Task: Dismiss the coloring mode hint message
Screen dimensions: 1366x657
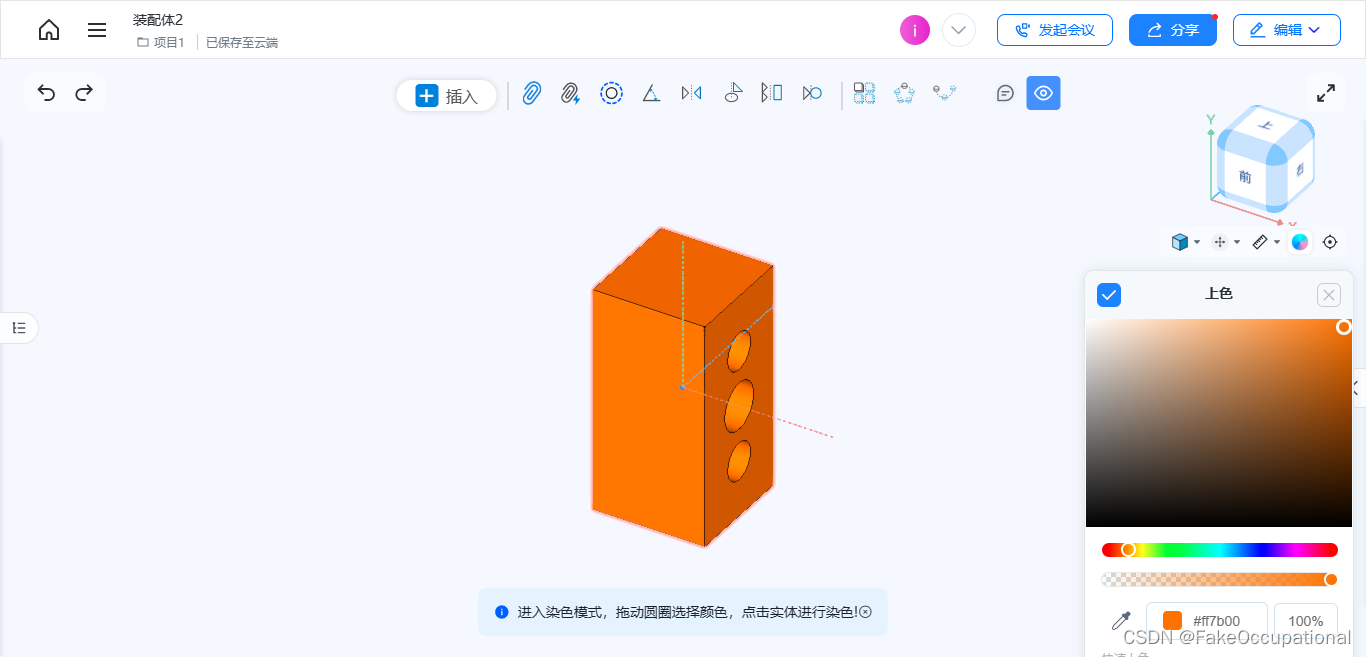Action: click(x=866, y=612)
